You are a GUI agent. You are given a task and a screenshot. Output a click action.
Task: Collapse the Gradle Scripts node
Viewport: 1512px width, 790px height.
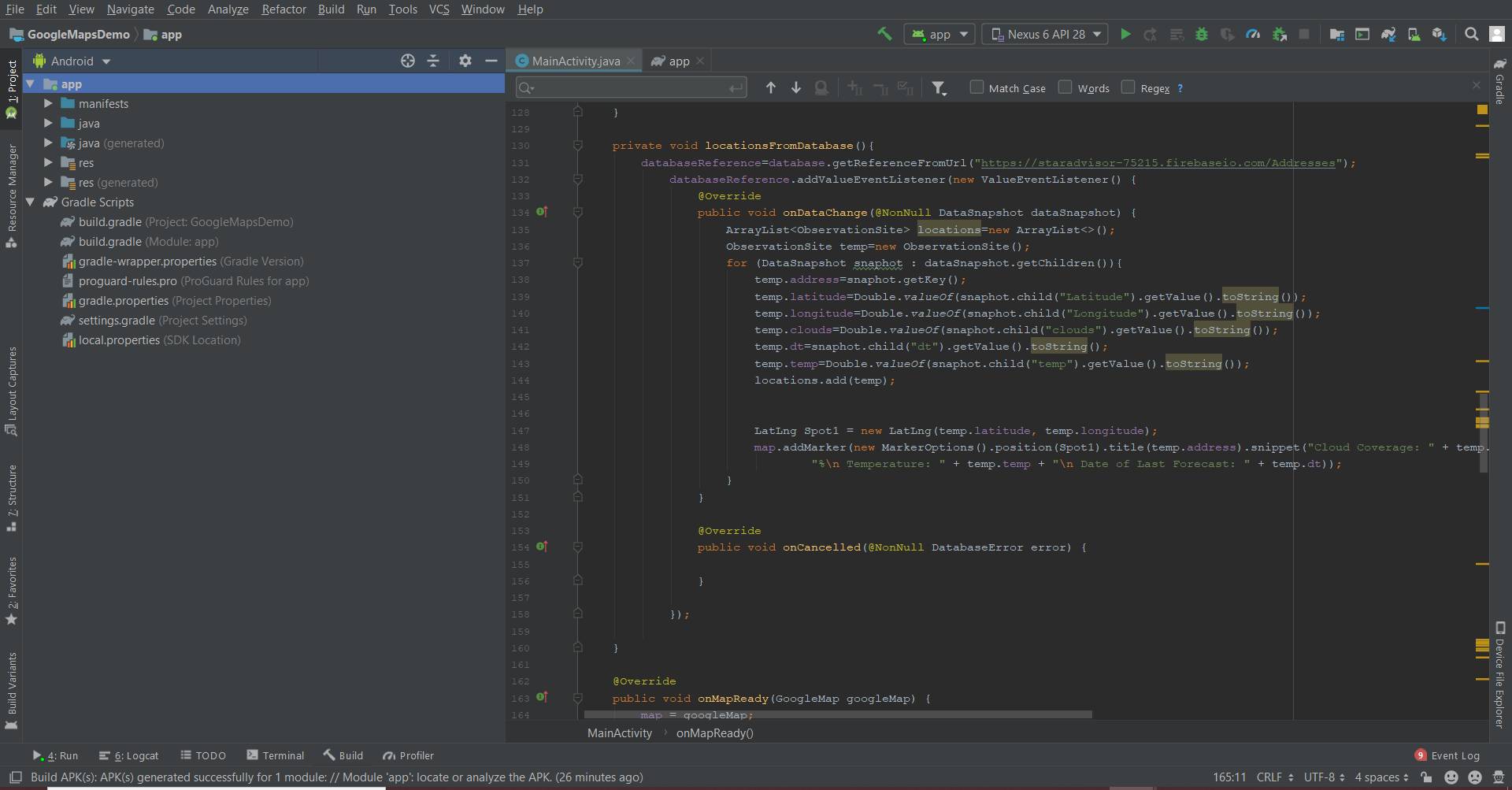click(31, 202)
